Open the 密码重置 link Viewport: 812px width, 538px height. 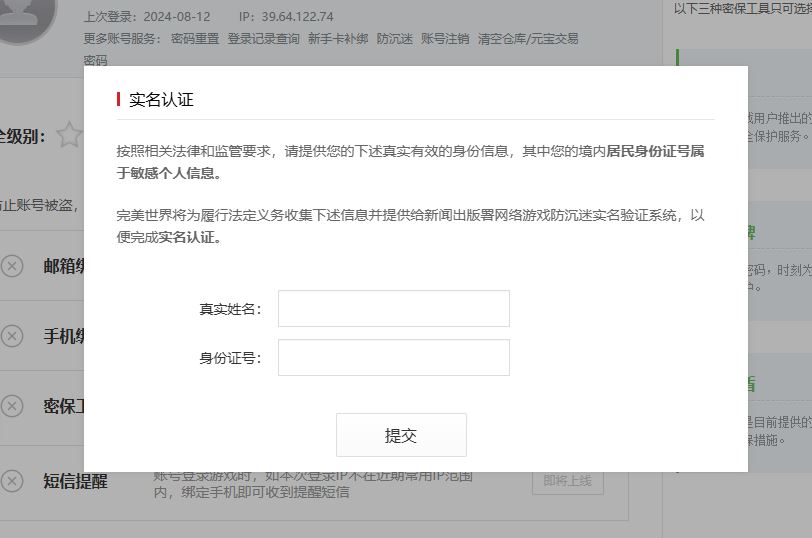[195, 39]
